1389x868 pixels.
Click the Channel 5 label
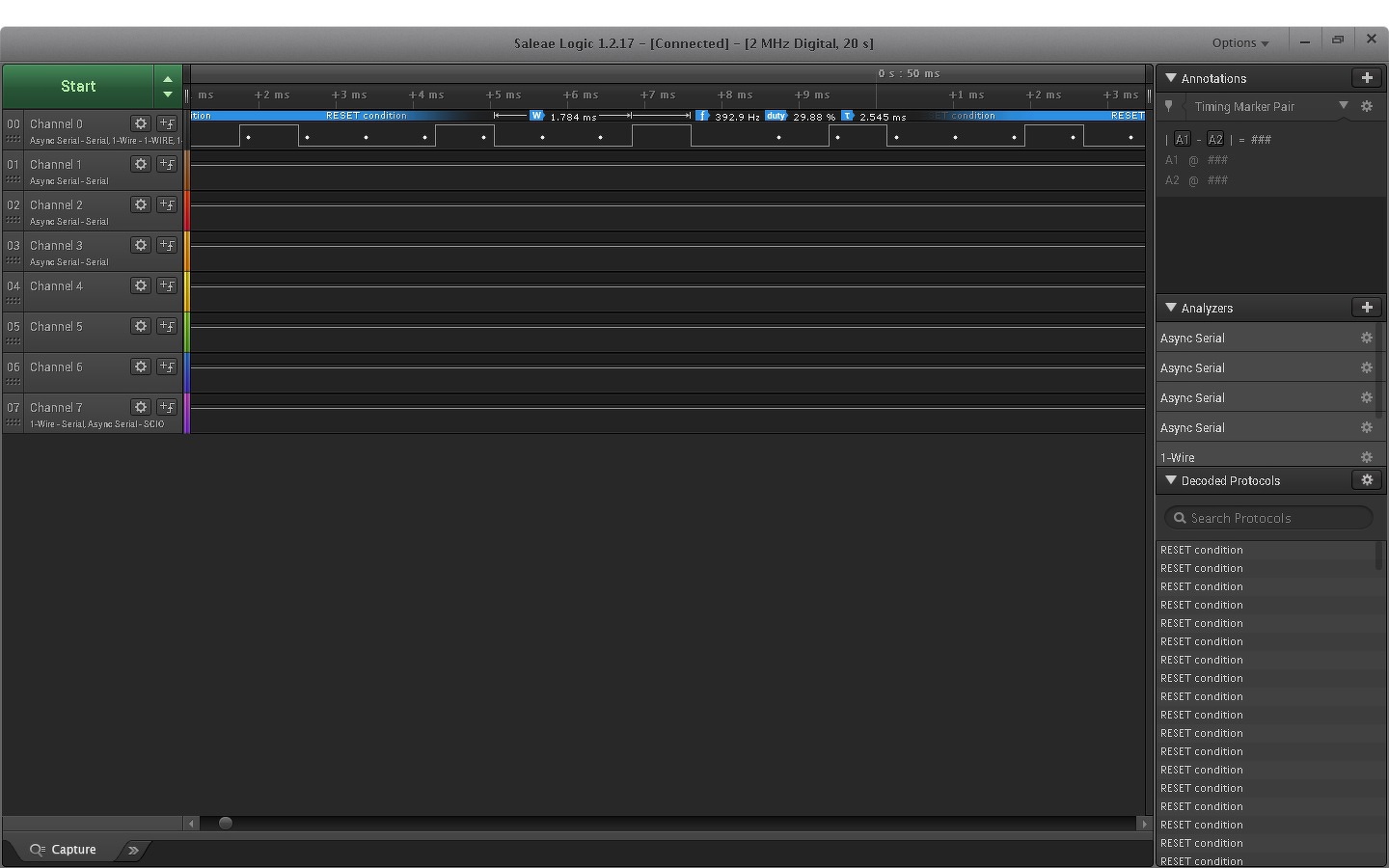point(56,326)
